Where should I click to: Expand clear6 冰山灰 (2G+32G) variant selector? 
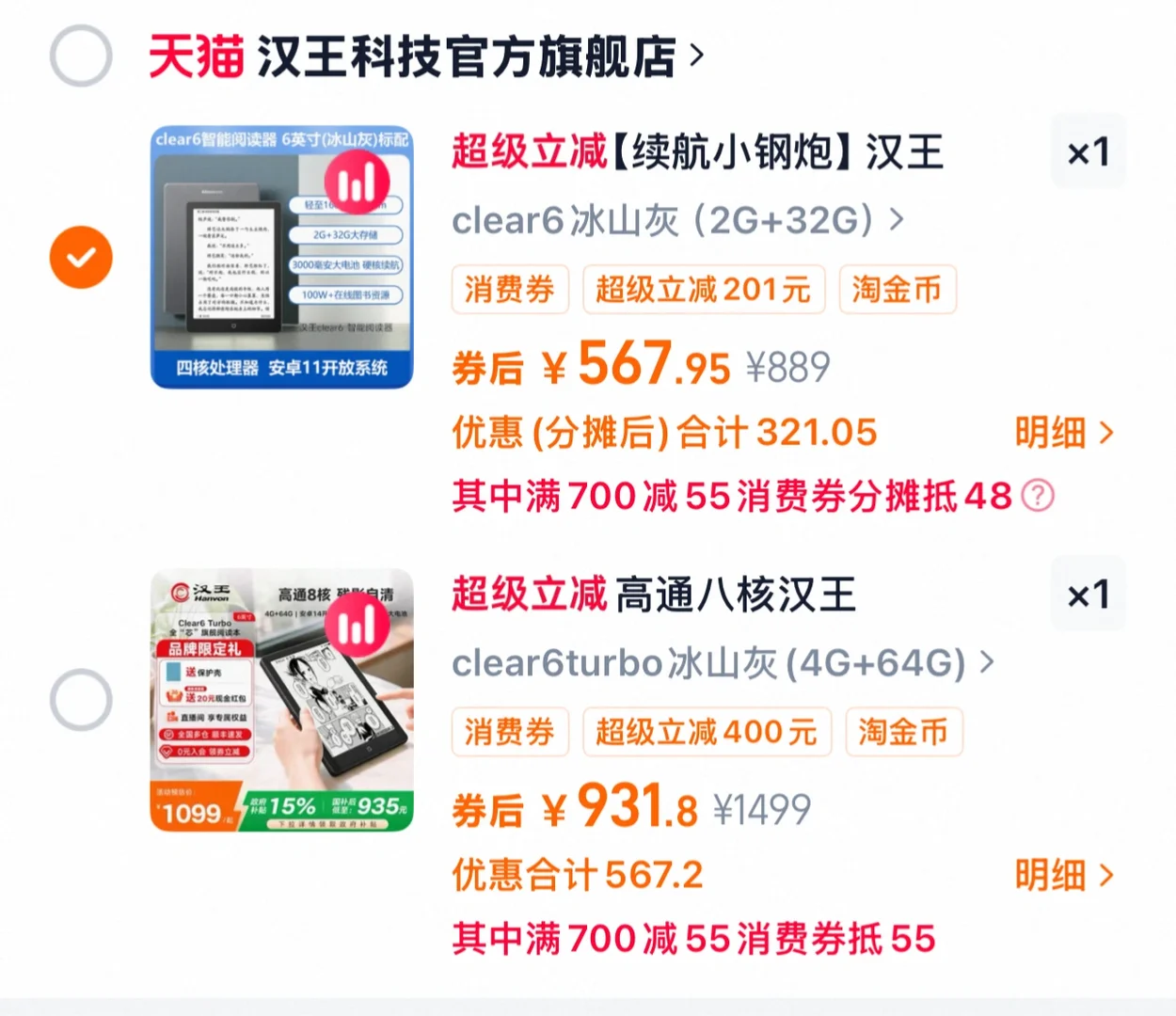coord(677,220)
